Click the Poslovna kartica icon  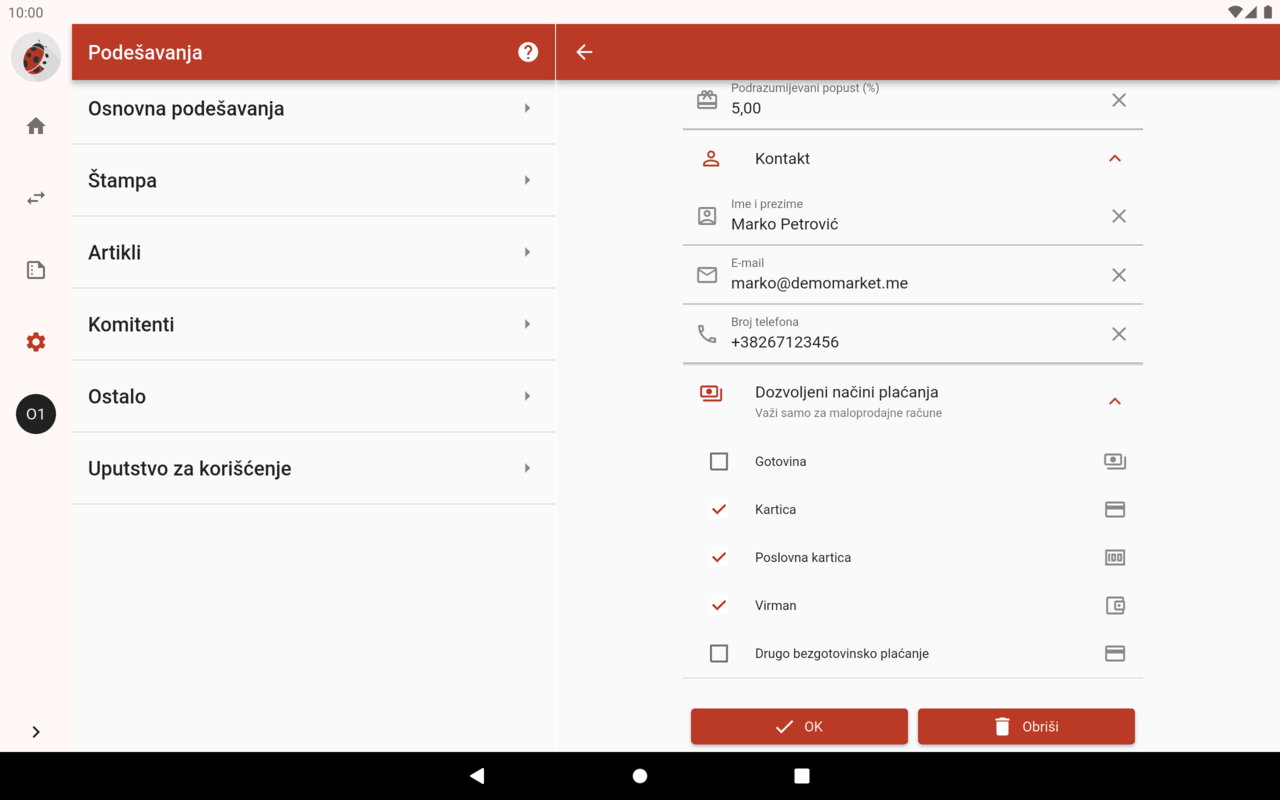(1115, 557)
